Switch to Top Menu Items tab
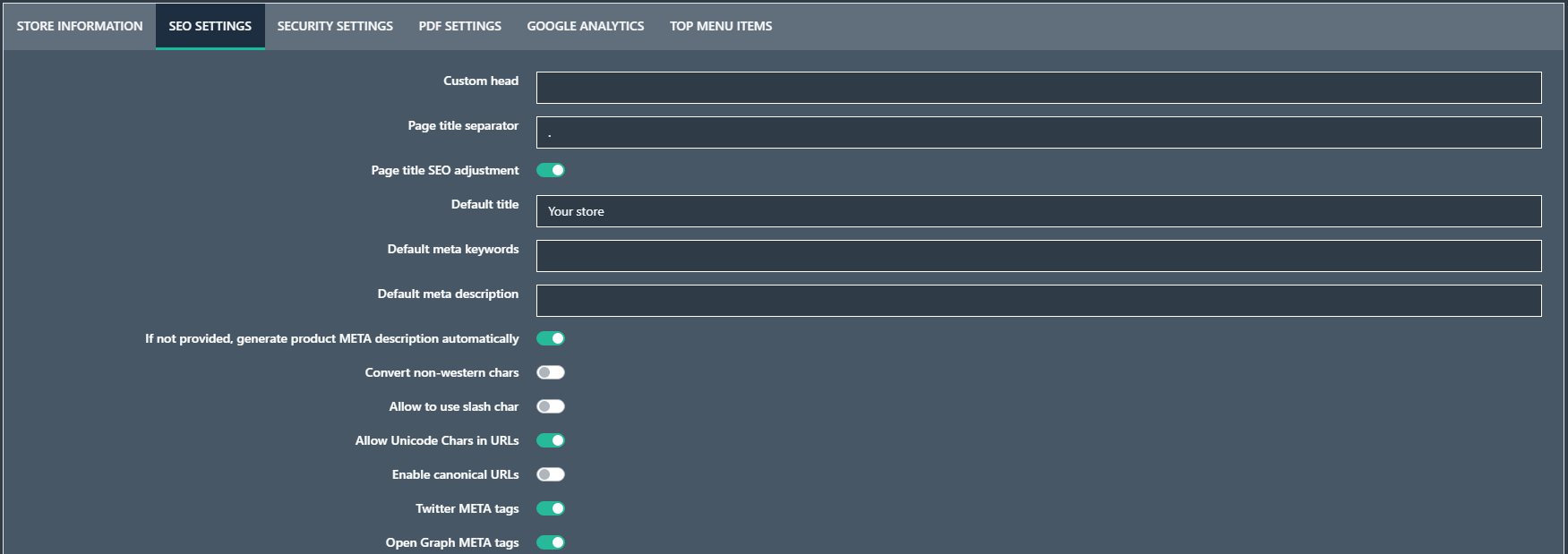This screenshot has width=1568, height=554. coord(721,26)
